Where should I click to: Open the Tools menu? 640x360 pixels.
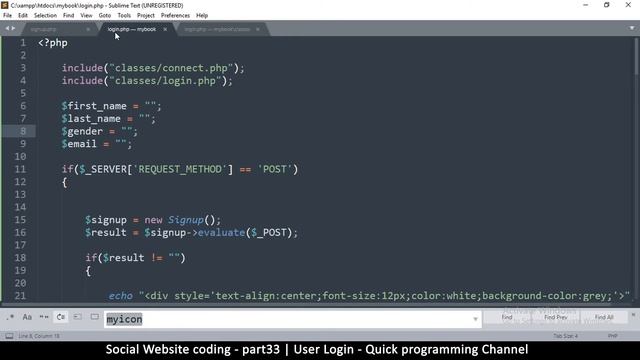(x=124, y=16)
